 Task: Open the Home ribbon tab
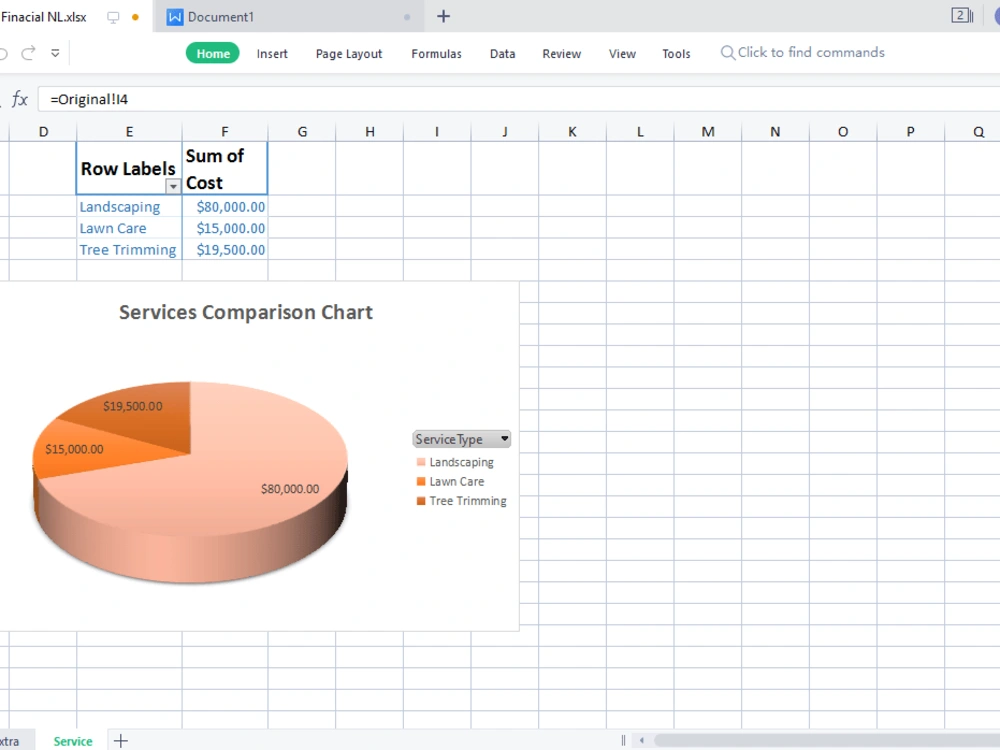(213, 54)
